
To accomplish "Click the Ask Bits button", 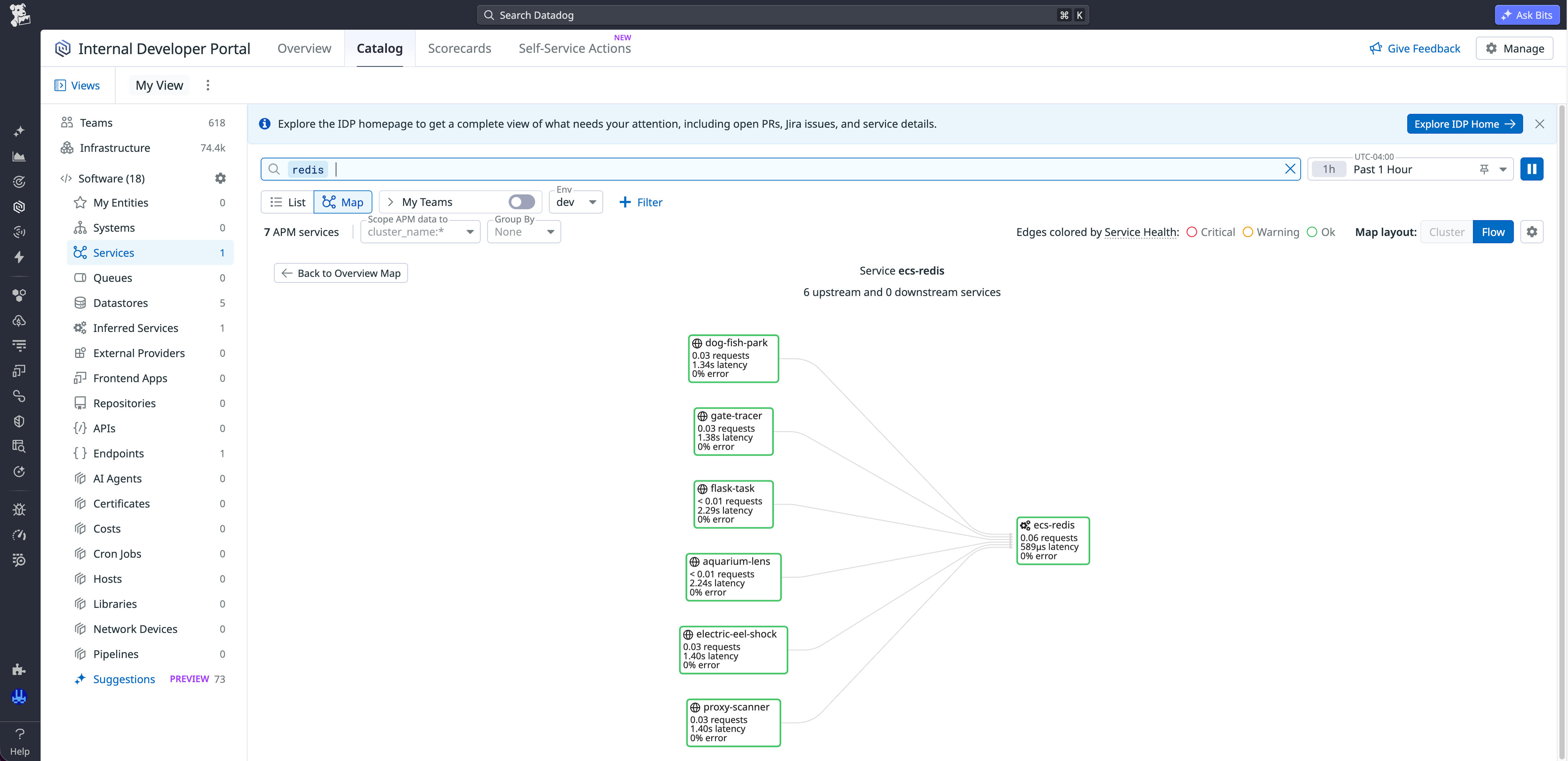I will (x=1527, y=15).
